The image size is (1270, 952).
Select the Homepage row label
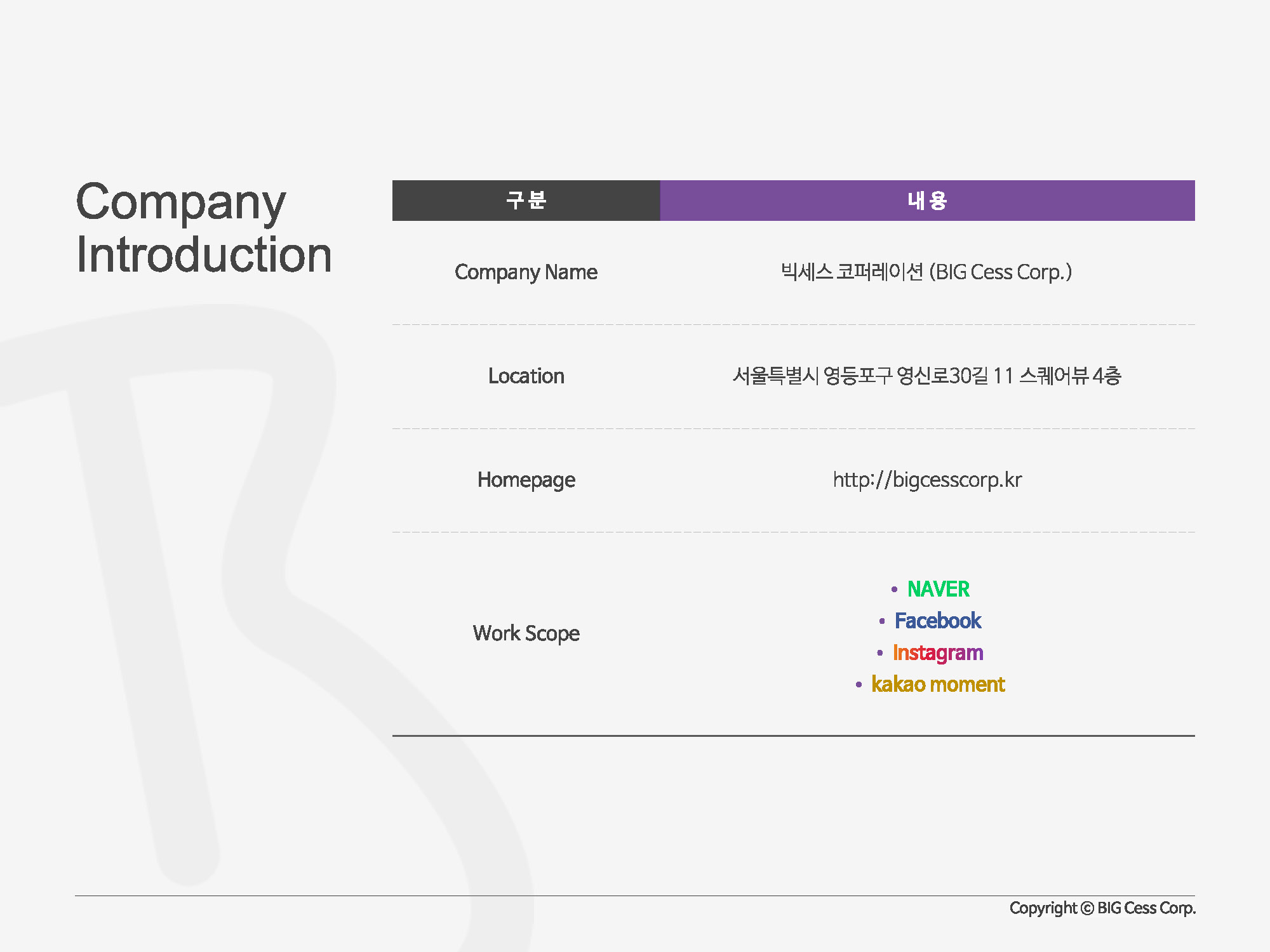pyautogui.click(x=526, y=480)
